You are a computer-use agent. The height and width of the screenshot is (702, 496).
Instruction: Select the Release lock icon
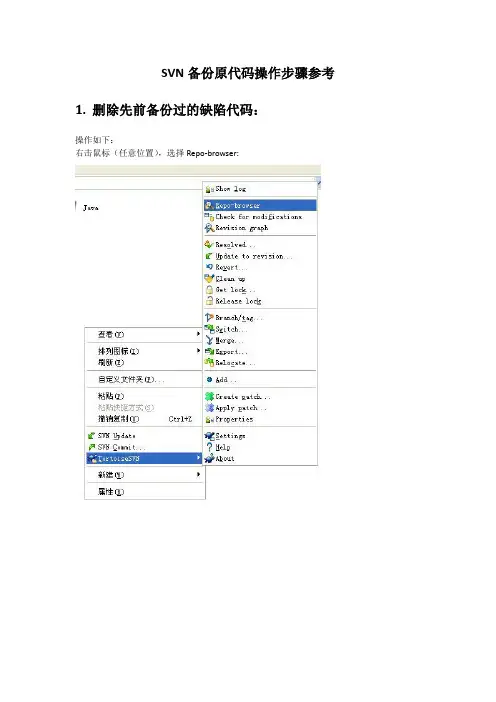(x=209, y=301)
